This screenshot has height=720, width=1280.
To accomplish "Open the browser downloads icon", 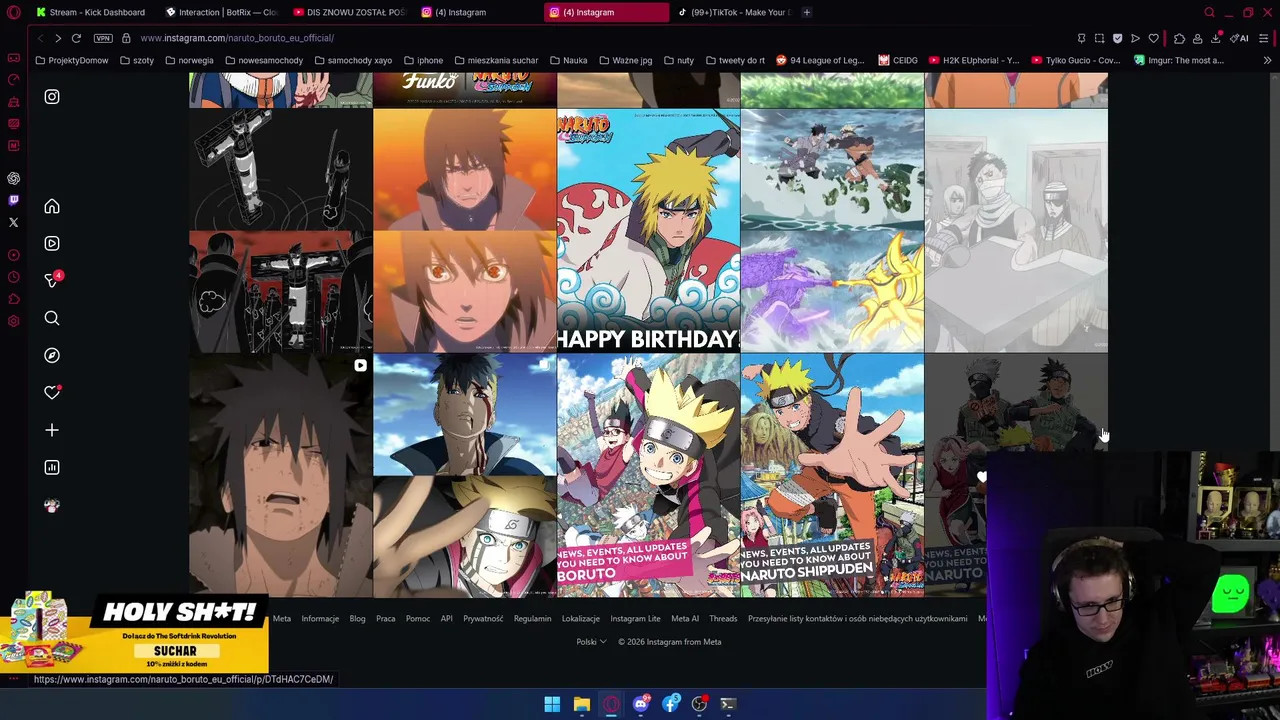I will pos(1216,38).
